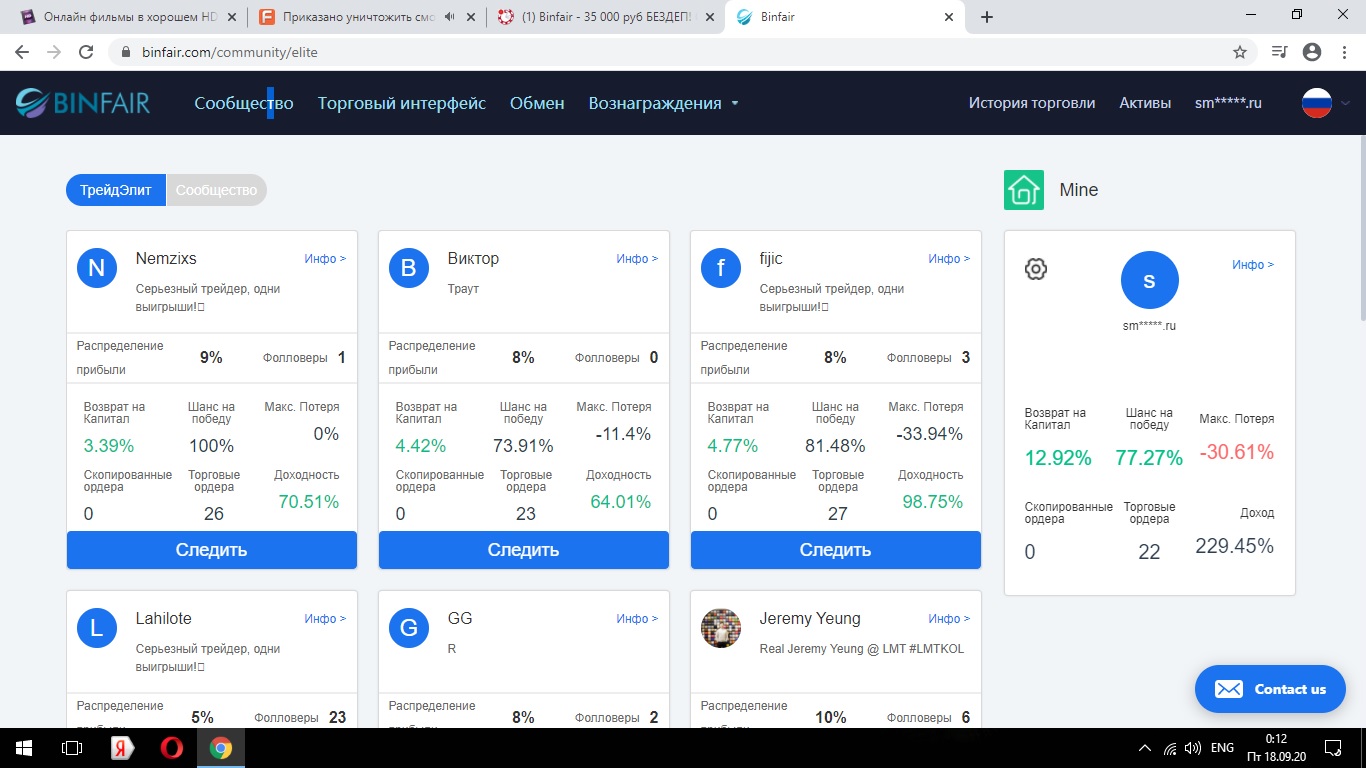Switch to the ТрейдЭлит toggle option
Viewport: 1366px width, 768px height.
pos(116,190)
